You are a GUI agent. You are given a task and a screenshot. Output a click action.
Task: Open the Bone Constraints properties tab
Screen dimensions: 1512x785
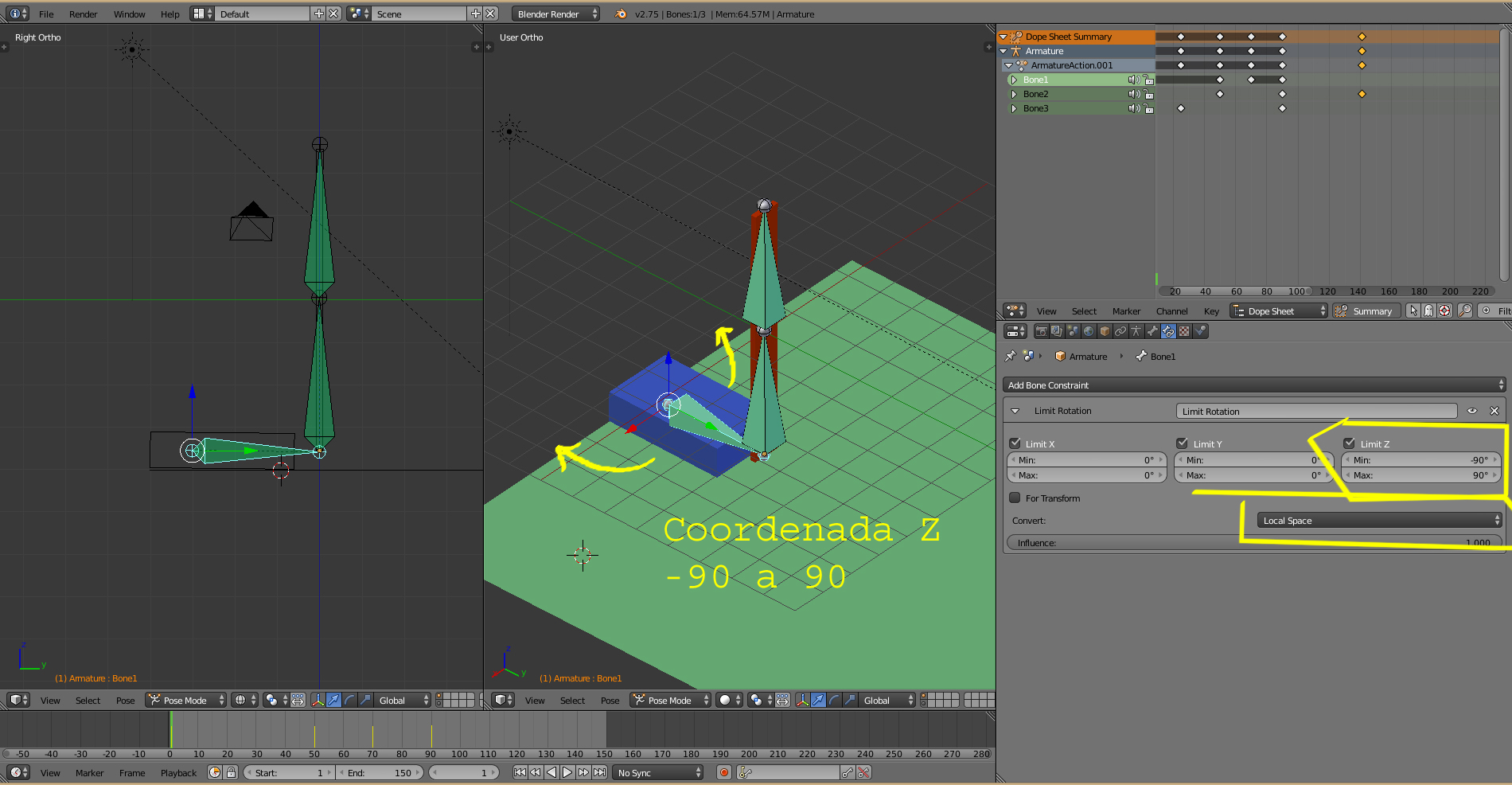pyautogui.click(x=1168, y=331)
